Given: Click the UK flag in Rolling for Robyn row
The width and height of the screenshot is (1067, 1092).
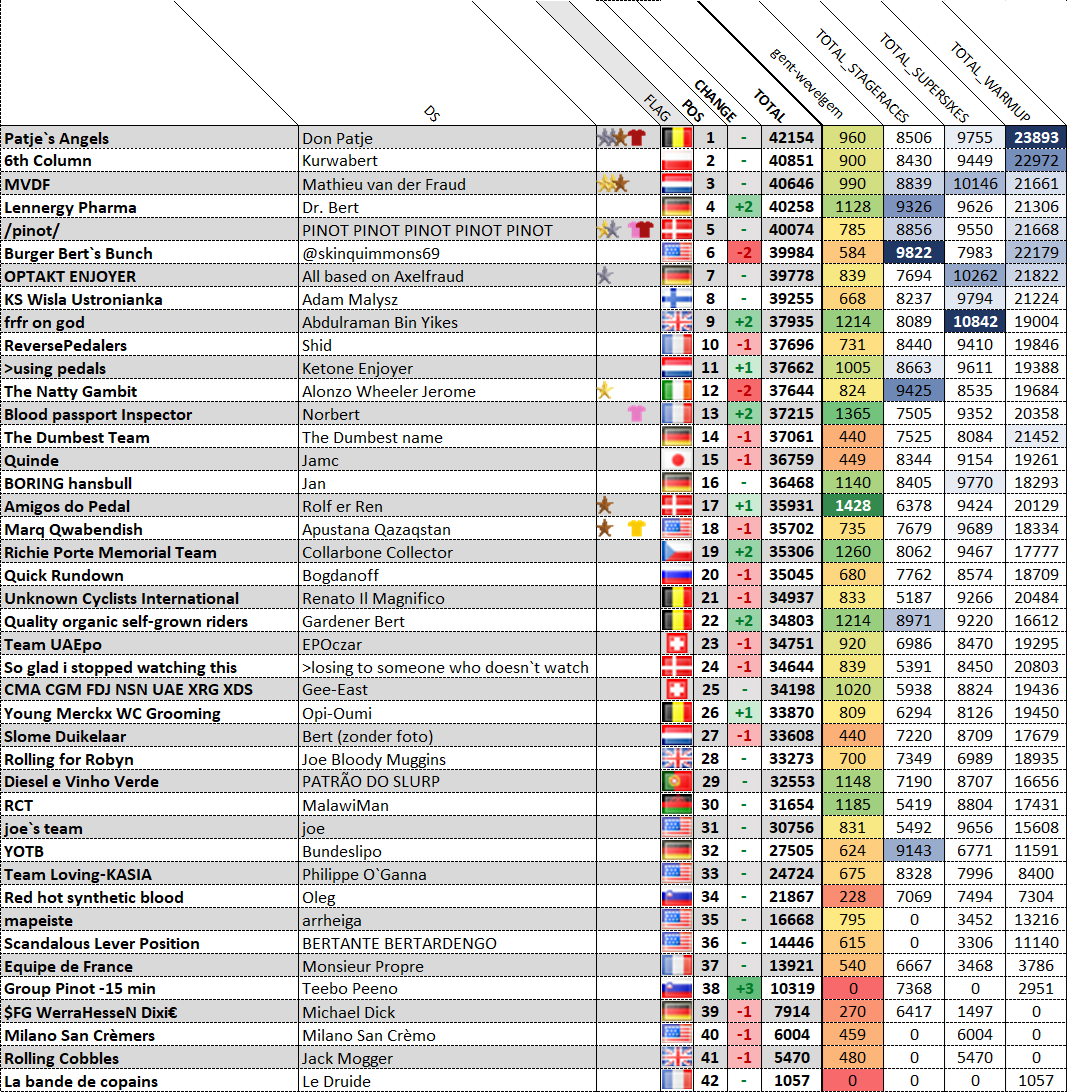Looking at the screenshot, I should [677, 758].
